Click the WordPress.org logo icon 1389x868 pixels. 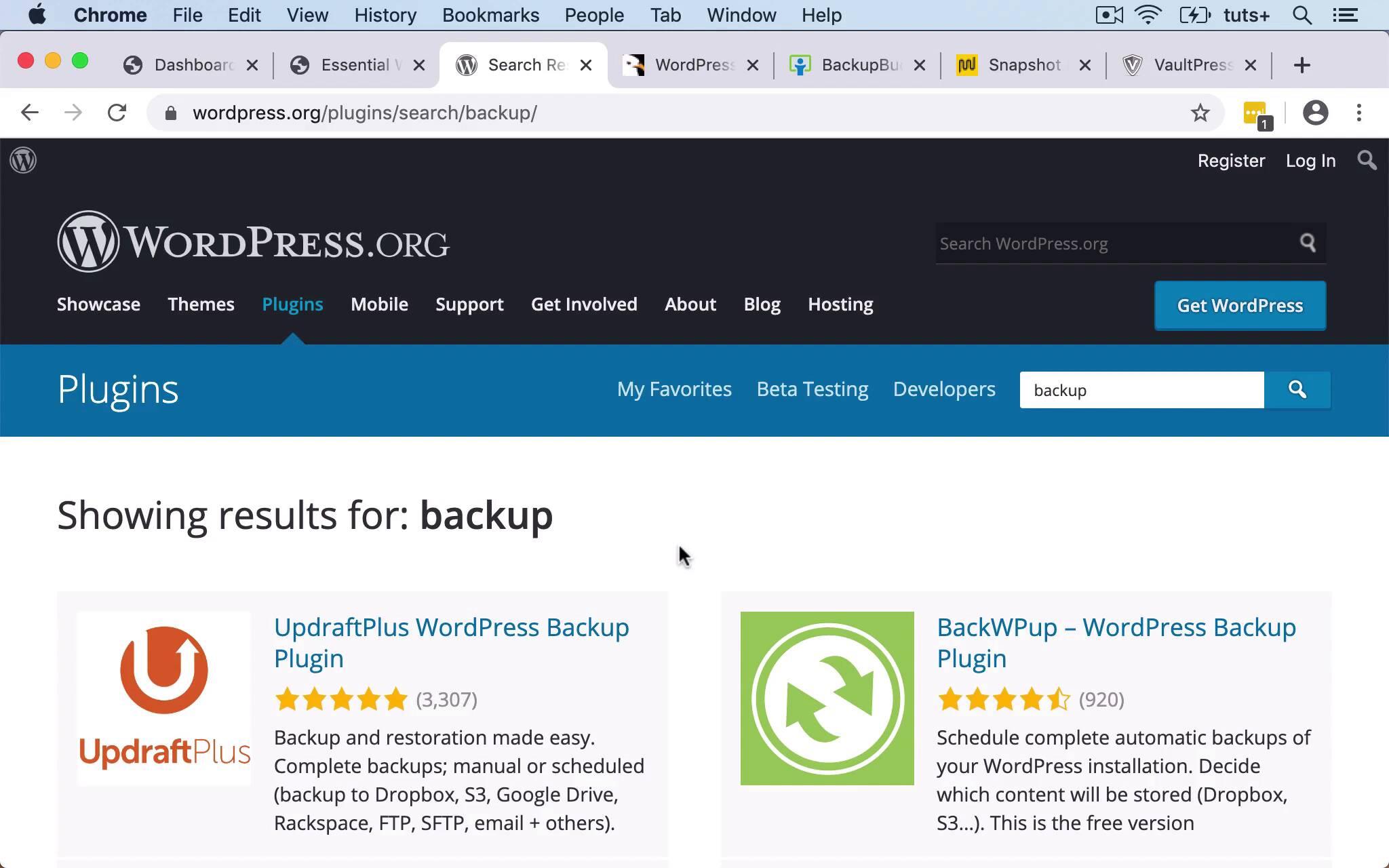point(23,159)
